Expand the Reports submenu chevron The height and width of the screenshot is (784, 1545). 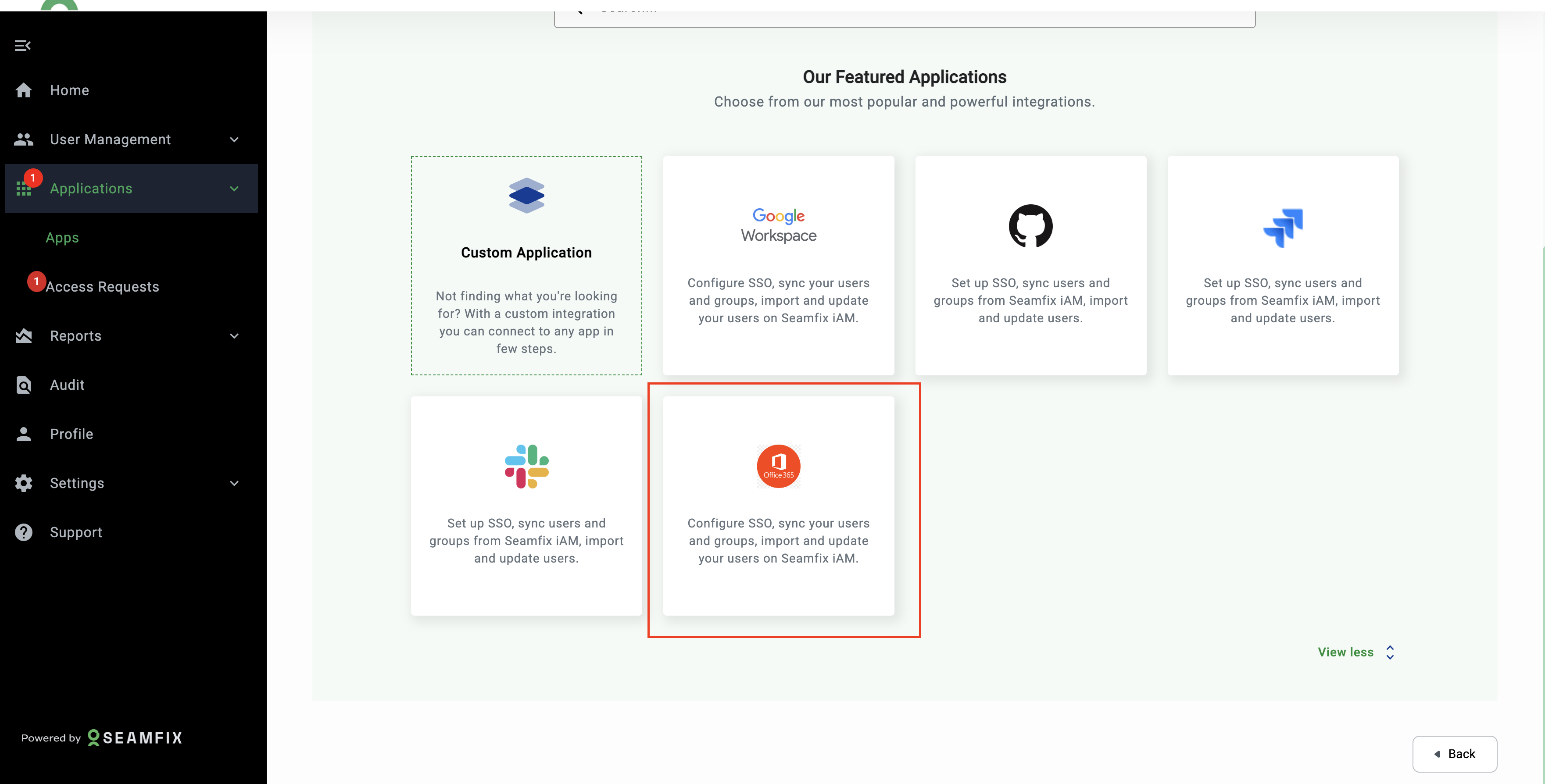tap(234, 336)
